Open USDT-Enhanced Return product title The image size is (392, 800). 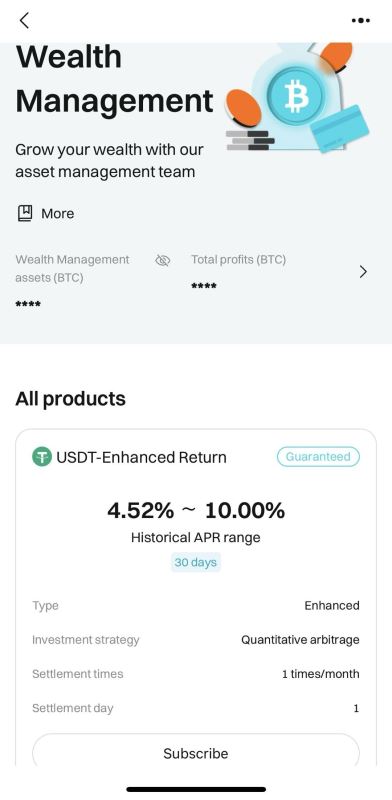pos(141,457)
